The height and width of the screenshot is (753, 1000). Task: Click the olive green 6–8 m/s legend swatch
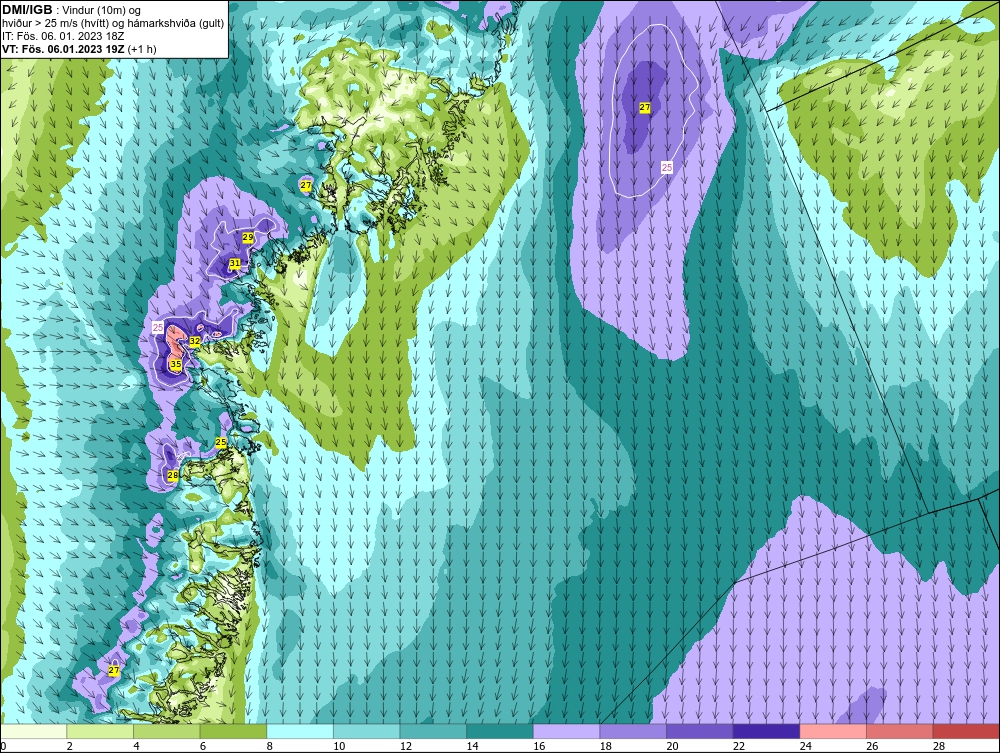click(x=233, y=731)
